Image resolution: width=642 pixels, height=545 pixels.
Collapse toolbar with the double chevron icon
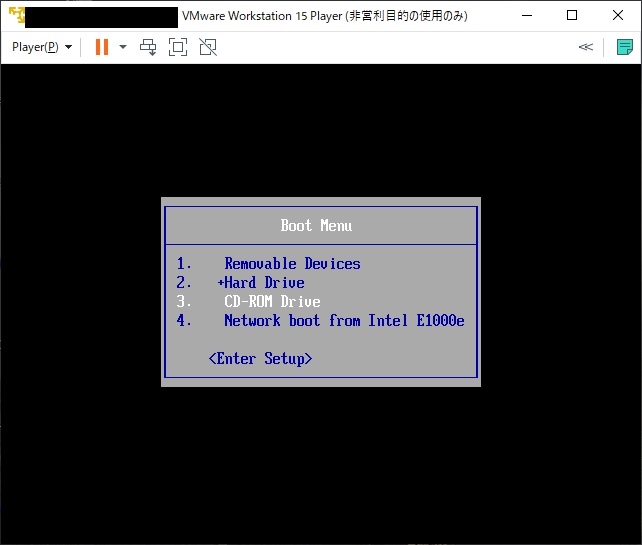pos(585,47)
